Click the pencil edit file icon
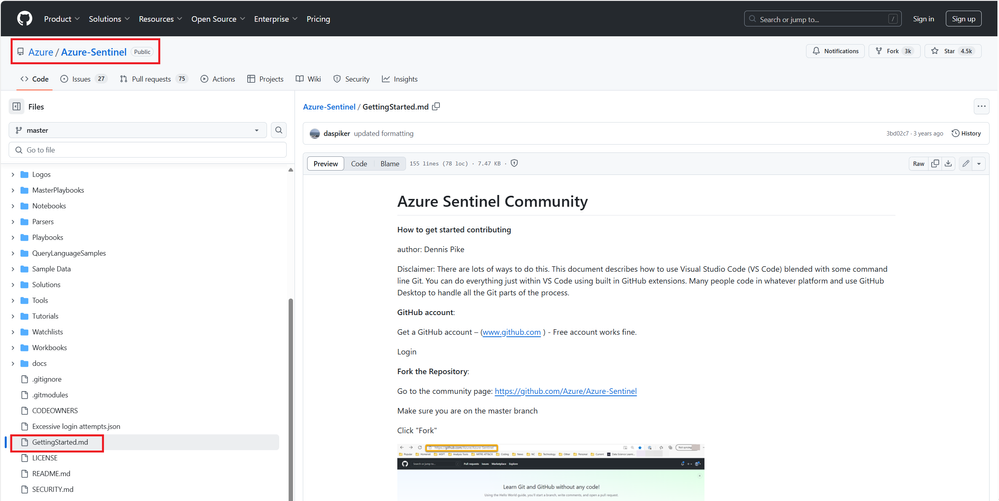This screenshot has height=501, width=999. pos(965,163)
